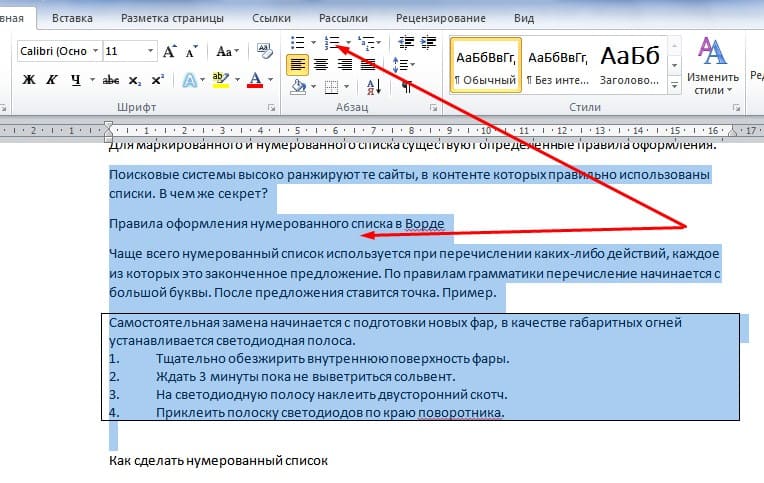Image resolution: width=764 pixels, height=483 pixels.
Task: Open font color dropdown arrow
Action: (271, 80)
